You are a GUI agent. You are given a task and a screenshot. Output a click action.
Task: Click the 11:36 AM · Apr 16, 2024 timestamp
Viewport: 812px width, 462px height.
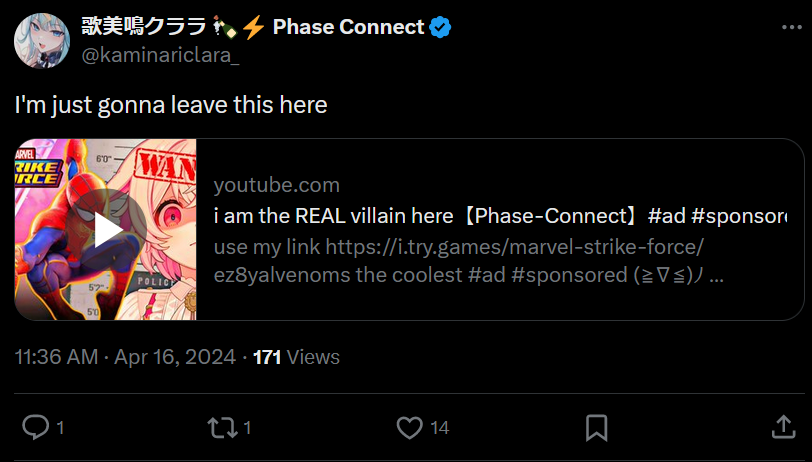click(125, 357)
